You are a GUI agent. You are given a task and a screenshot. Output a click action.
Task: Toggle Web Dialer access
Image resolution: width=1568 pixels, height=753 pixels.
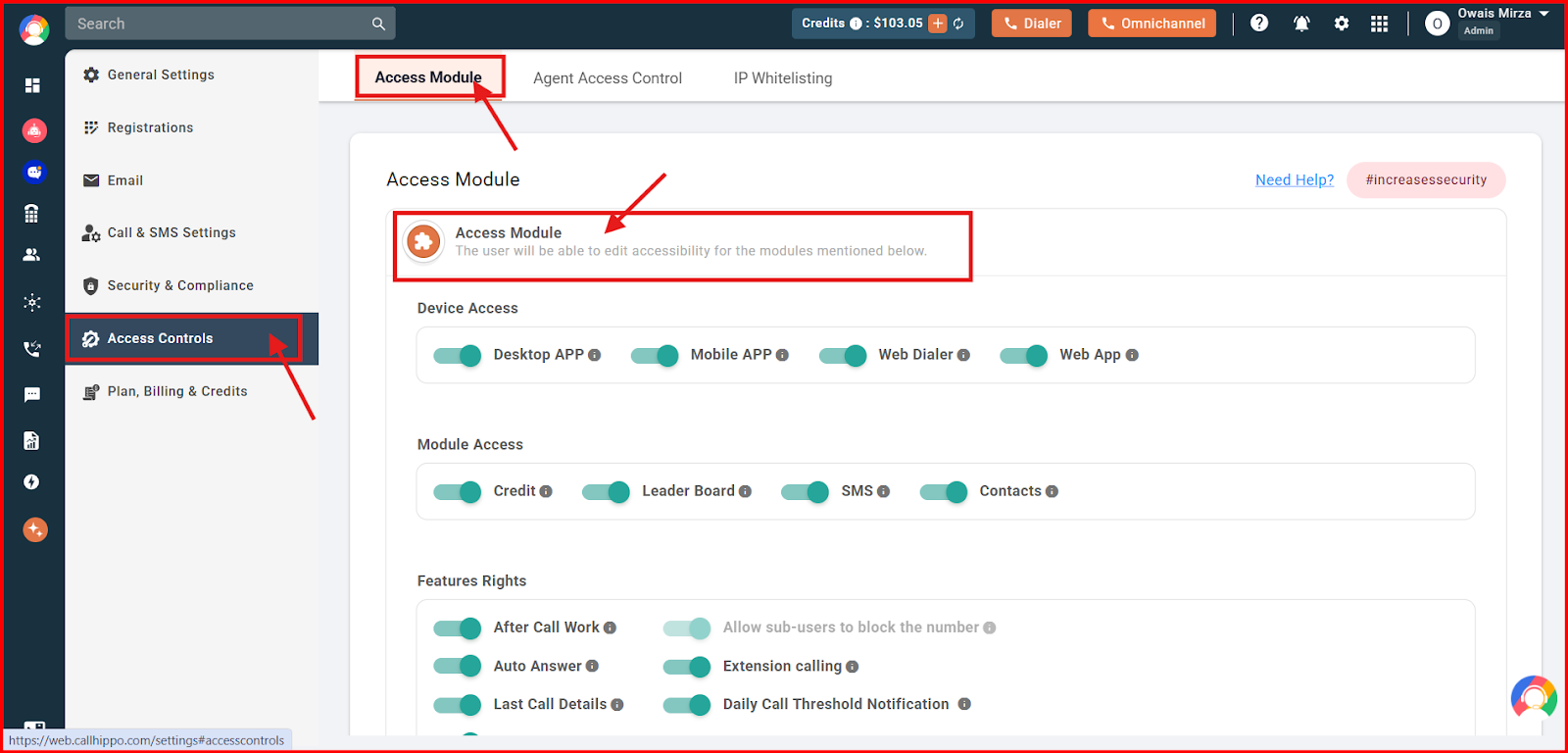click(x=843, y=355)
